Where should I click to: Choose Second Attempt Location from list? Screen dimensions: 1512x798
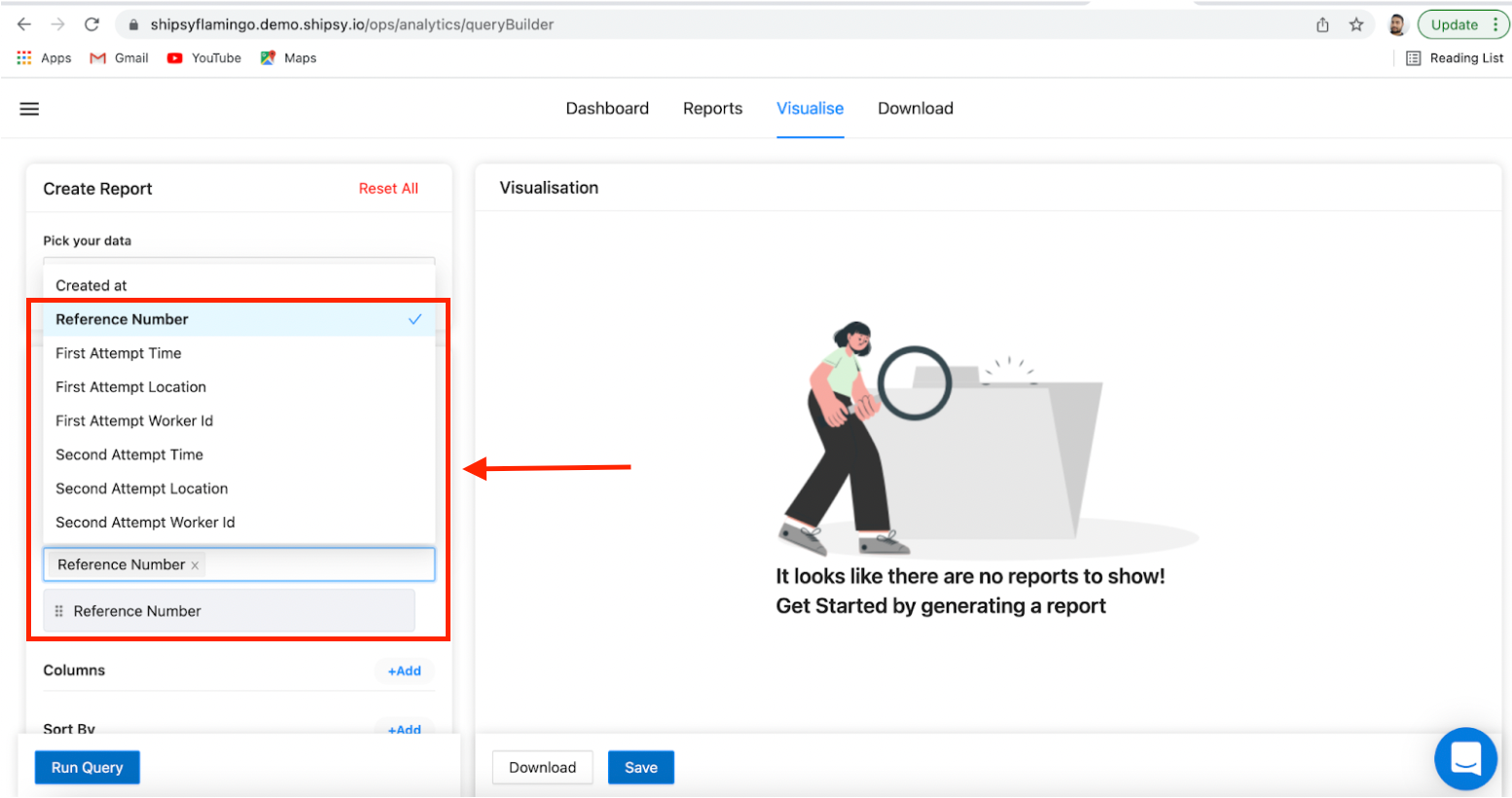coord(142,489)
